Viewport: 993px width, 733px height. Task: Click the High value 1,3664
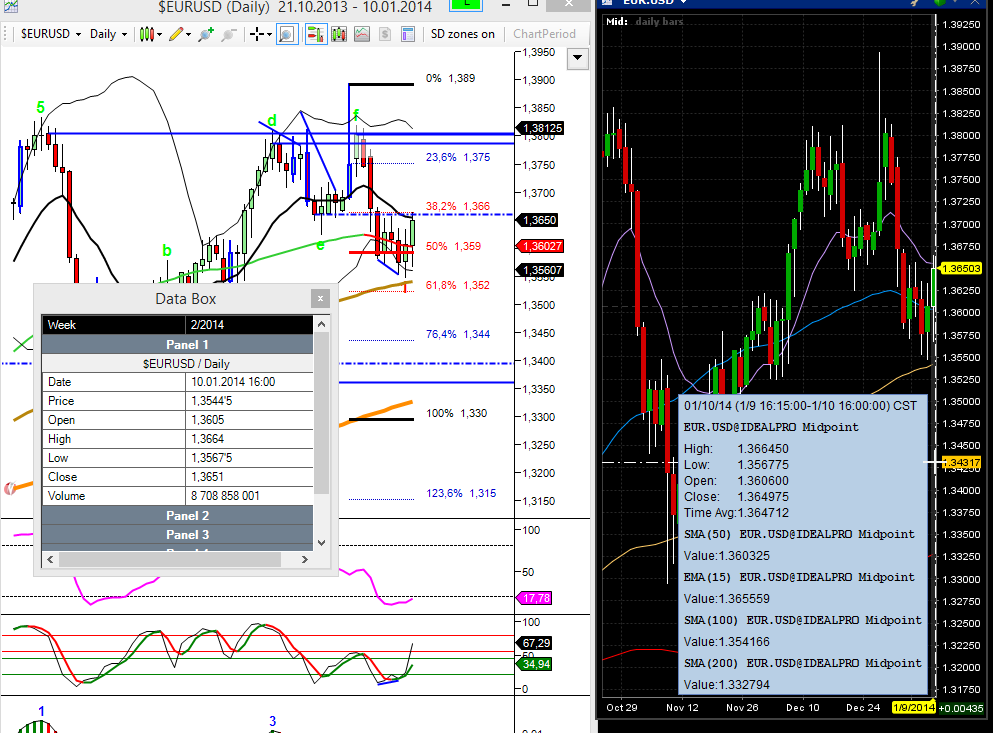coord(208,439)
